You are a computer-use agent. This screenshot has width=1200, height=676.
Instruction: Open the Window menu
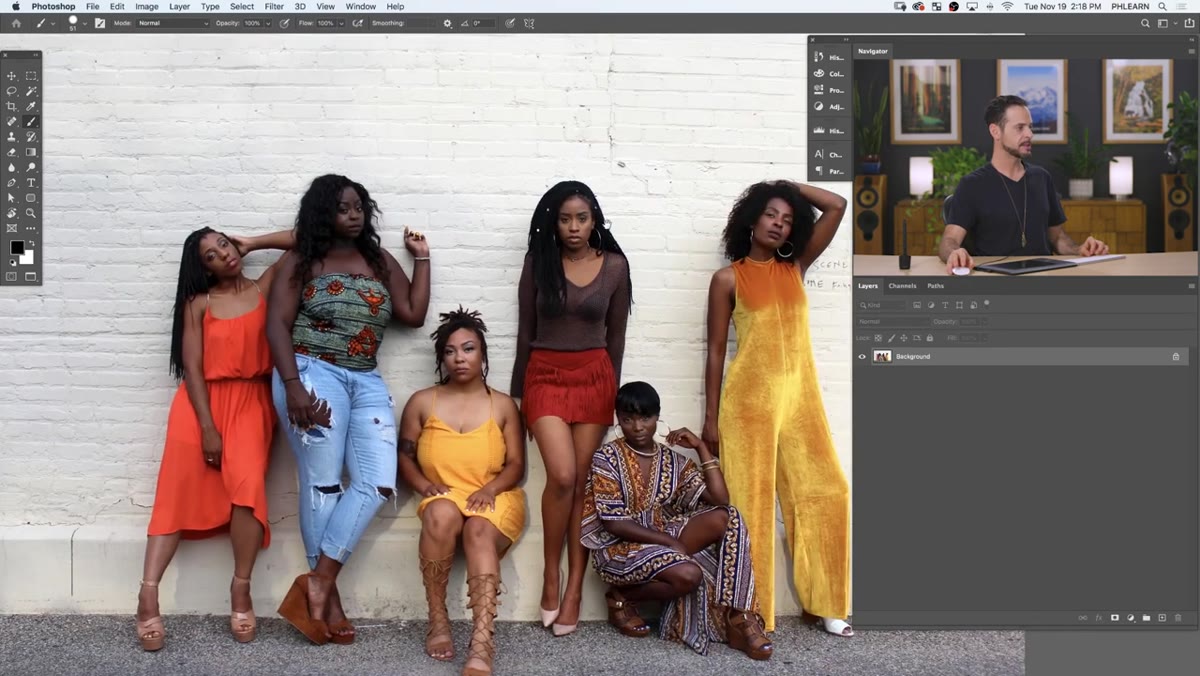click(361, 6)
